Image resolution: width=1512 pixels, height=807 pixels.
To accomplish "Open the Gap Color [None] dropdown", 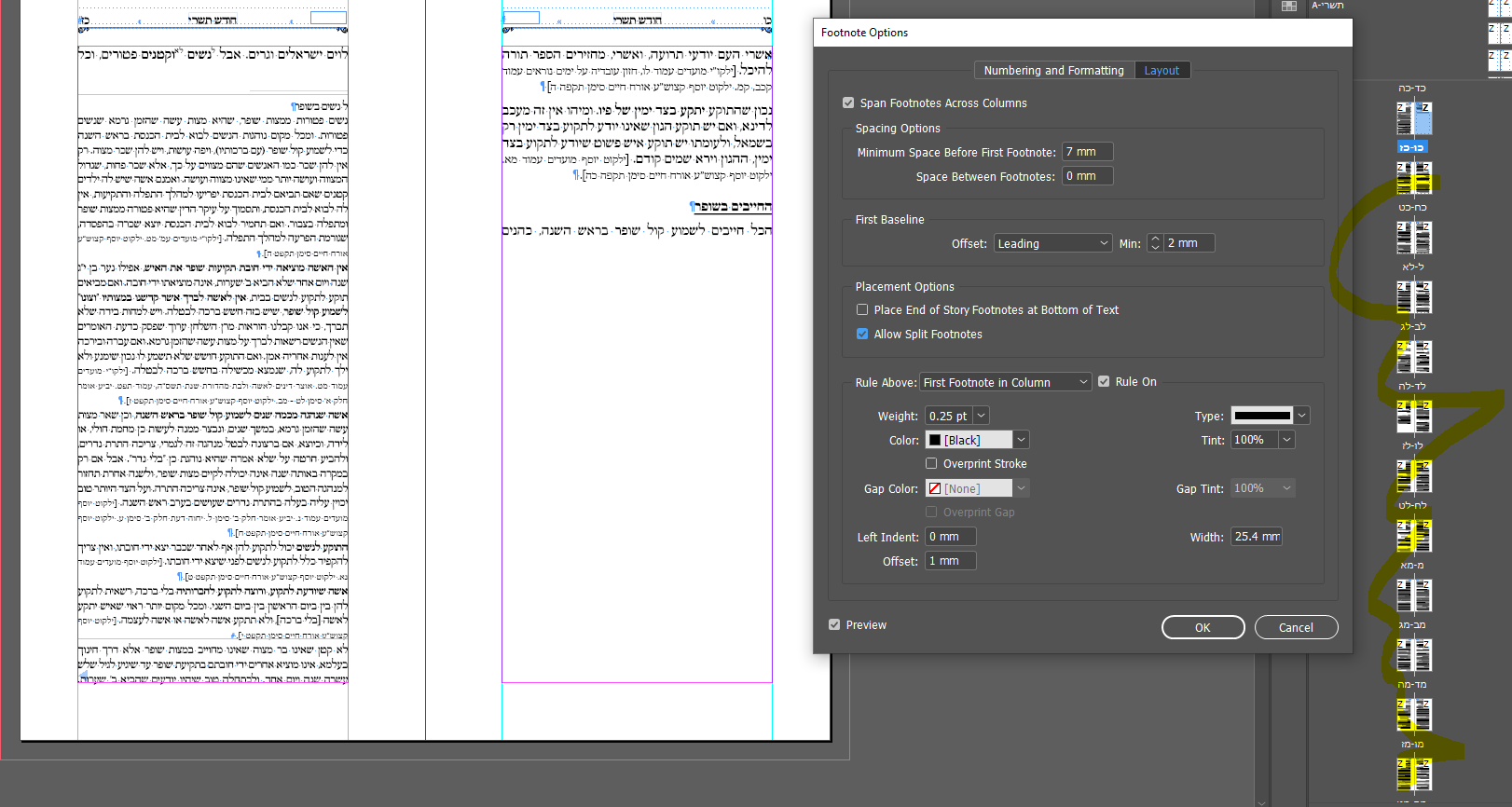I will (x=977, y=488).
